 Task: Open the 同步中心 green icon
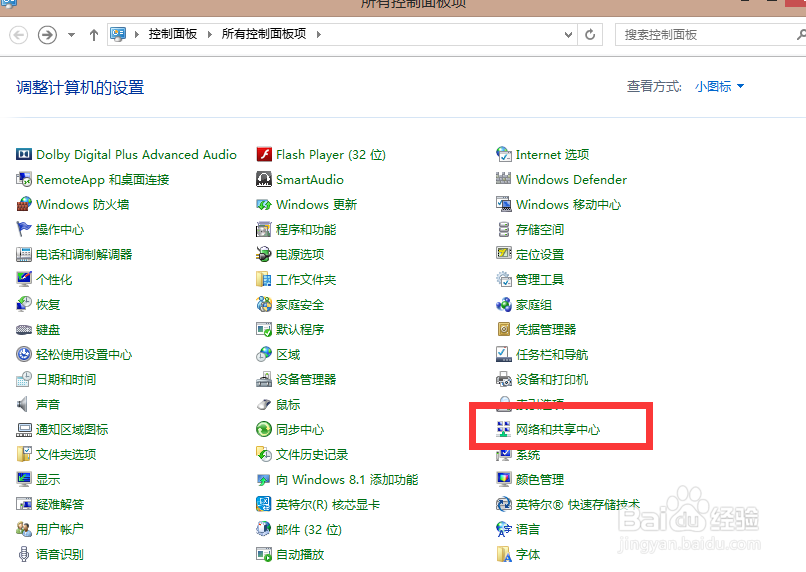pos(264,429)
